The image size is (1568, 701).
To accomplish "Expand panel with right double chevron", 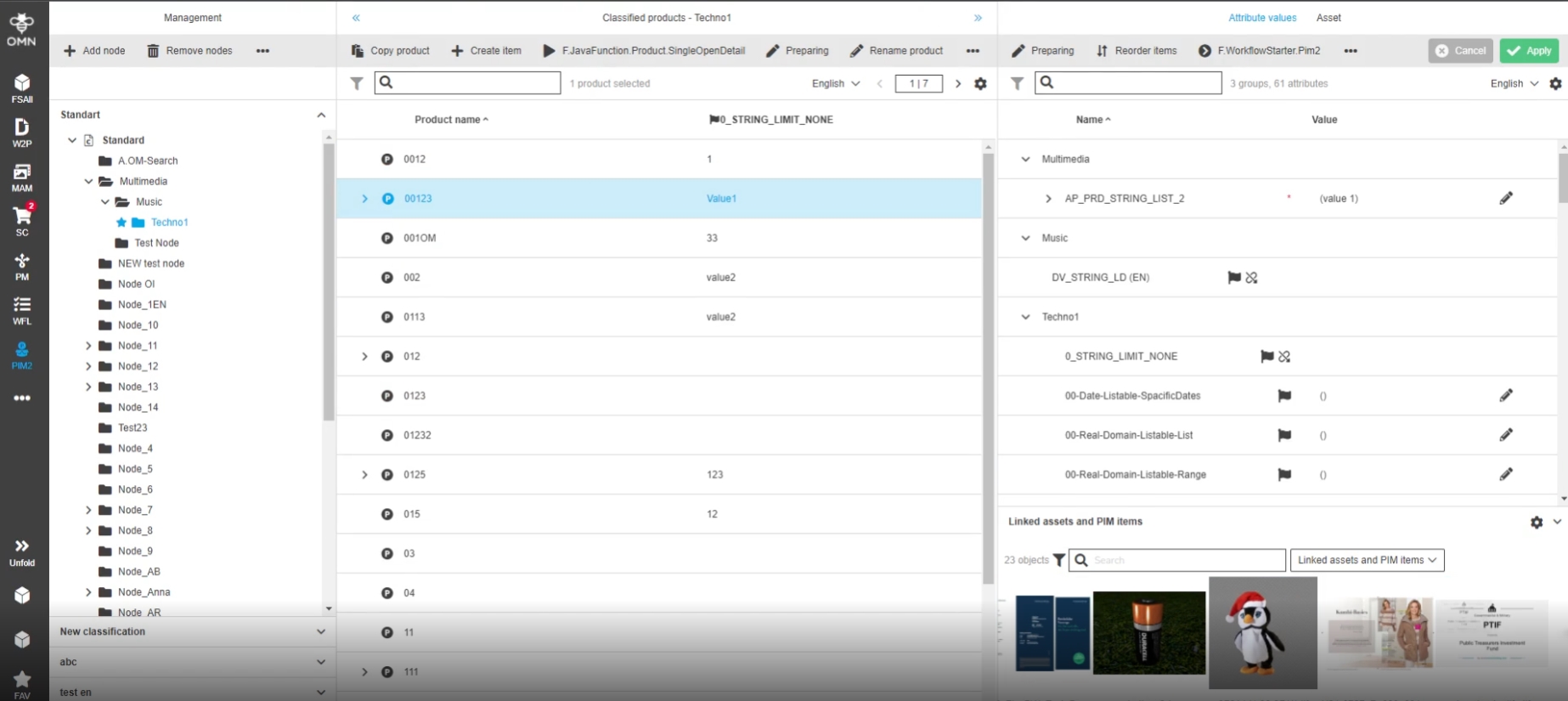I will 978,18.
